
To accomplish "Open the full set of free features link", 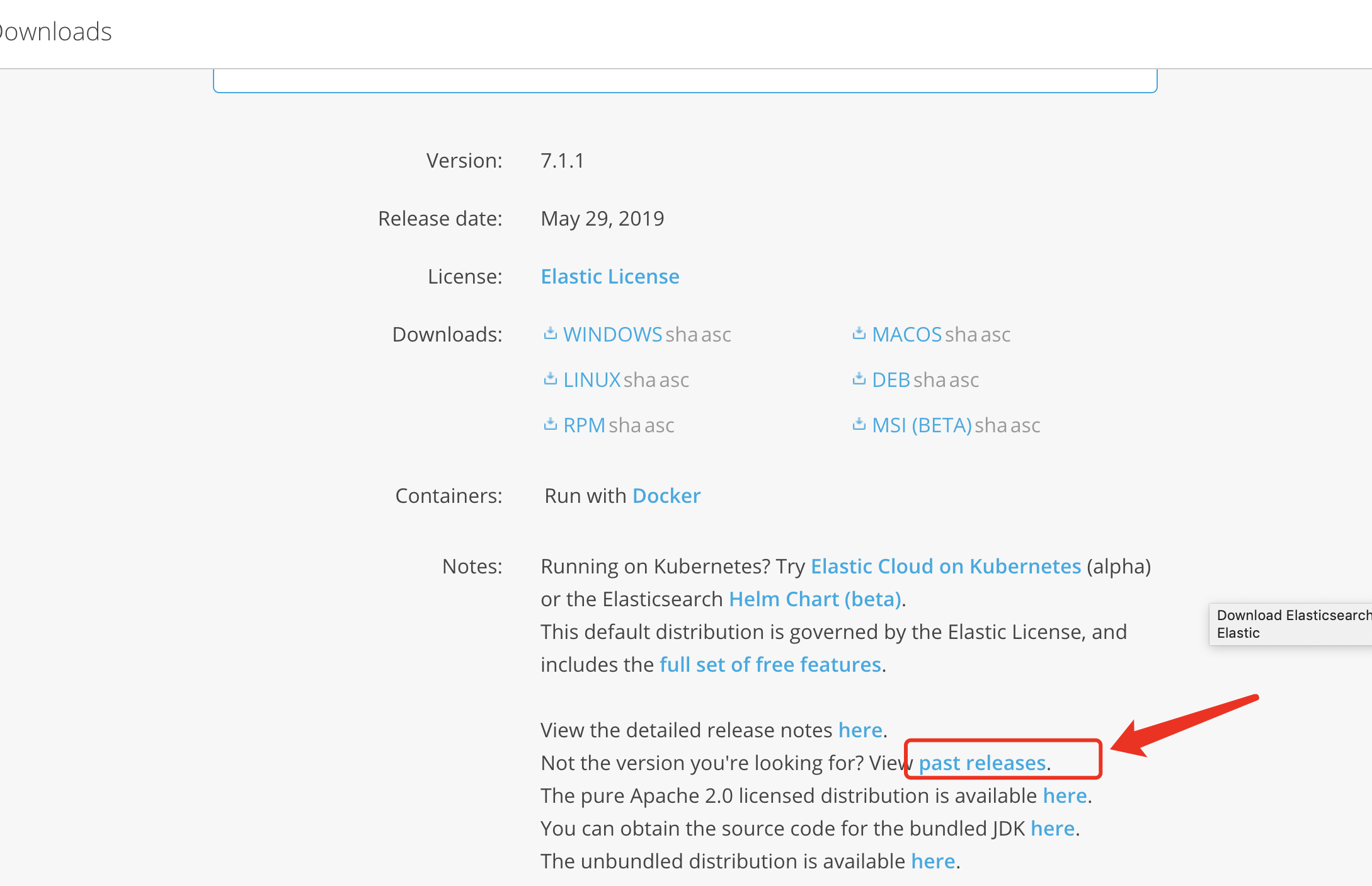I will pyautogui.click(x=770, y=665).
